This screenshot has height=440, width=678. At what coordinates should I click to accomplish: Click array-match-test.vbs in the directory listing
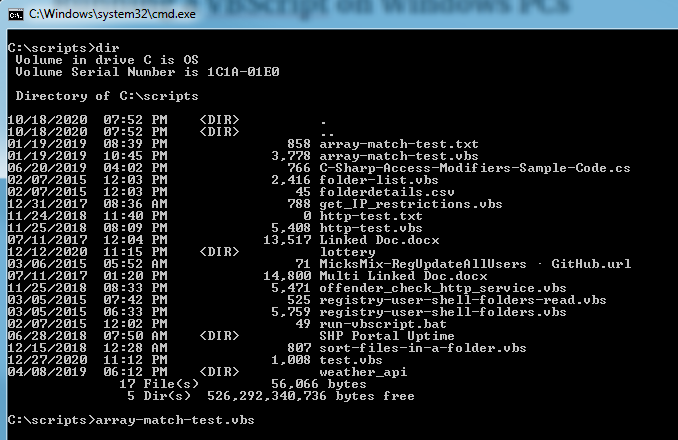tap(399, 156)
